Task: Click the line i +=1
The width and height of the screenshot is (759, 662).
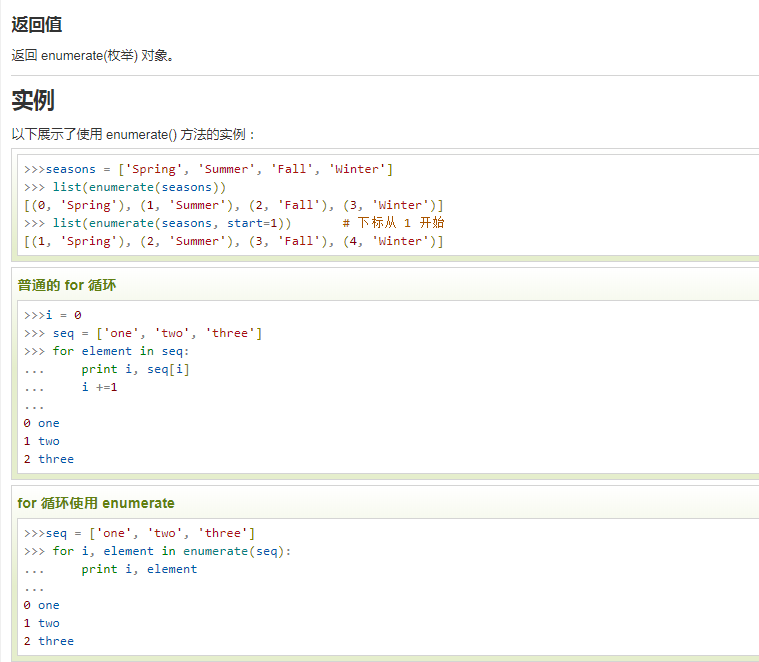Action: click(99, 387)
